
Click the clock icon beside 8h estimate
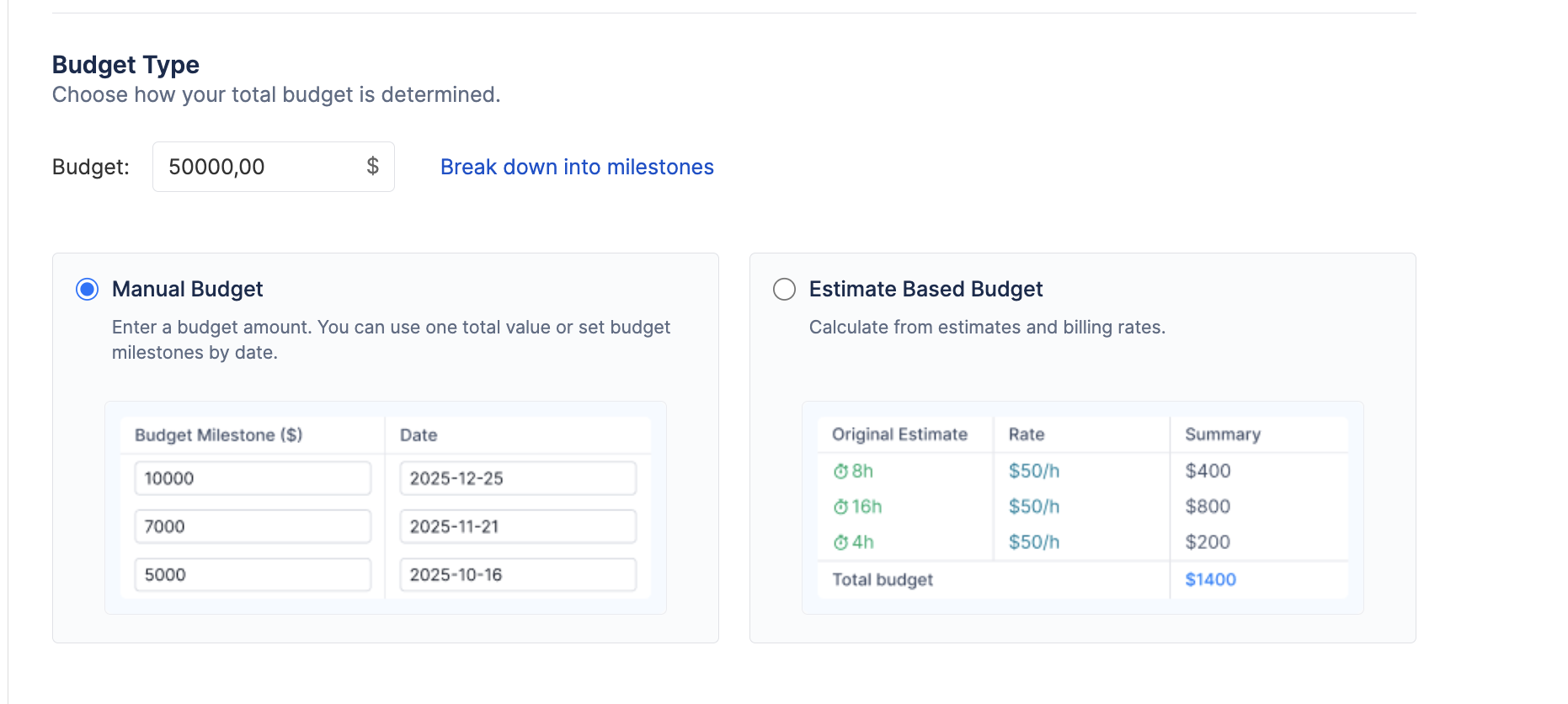(840, 472)
